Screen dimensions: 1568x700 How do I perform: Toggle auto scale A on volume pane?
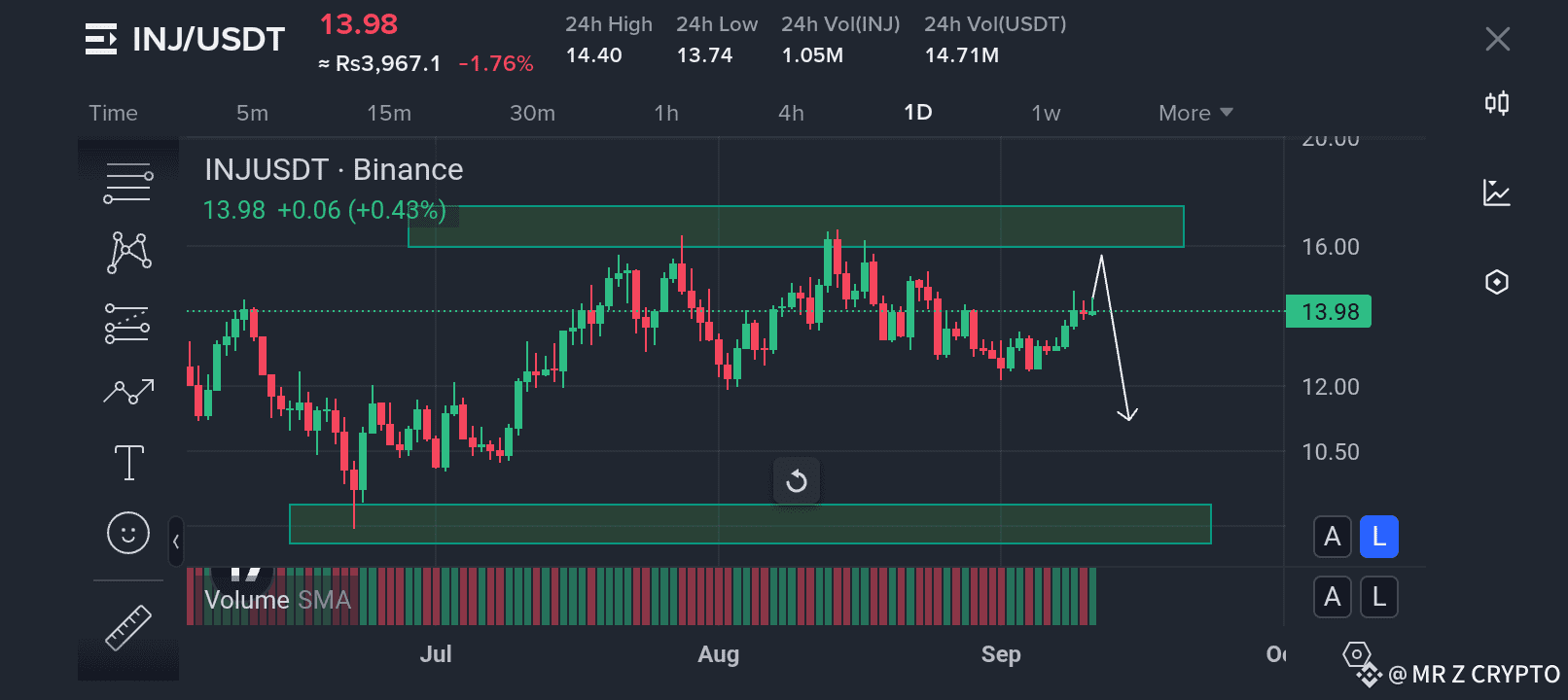(x=1333, y=597)
